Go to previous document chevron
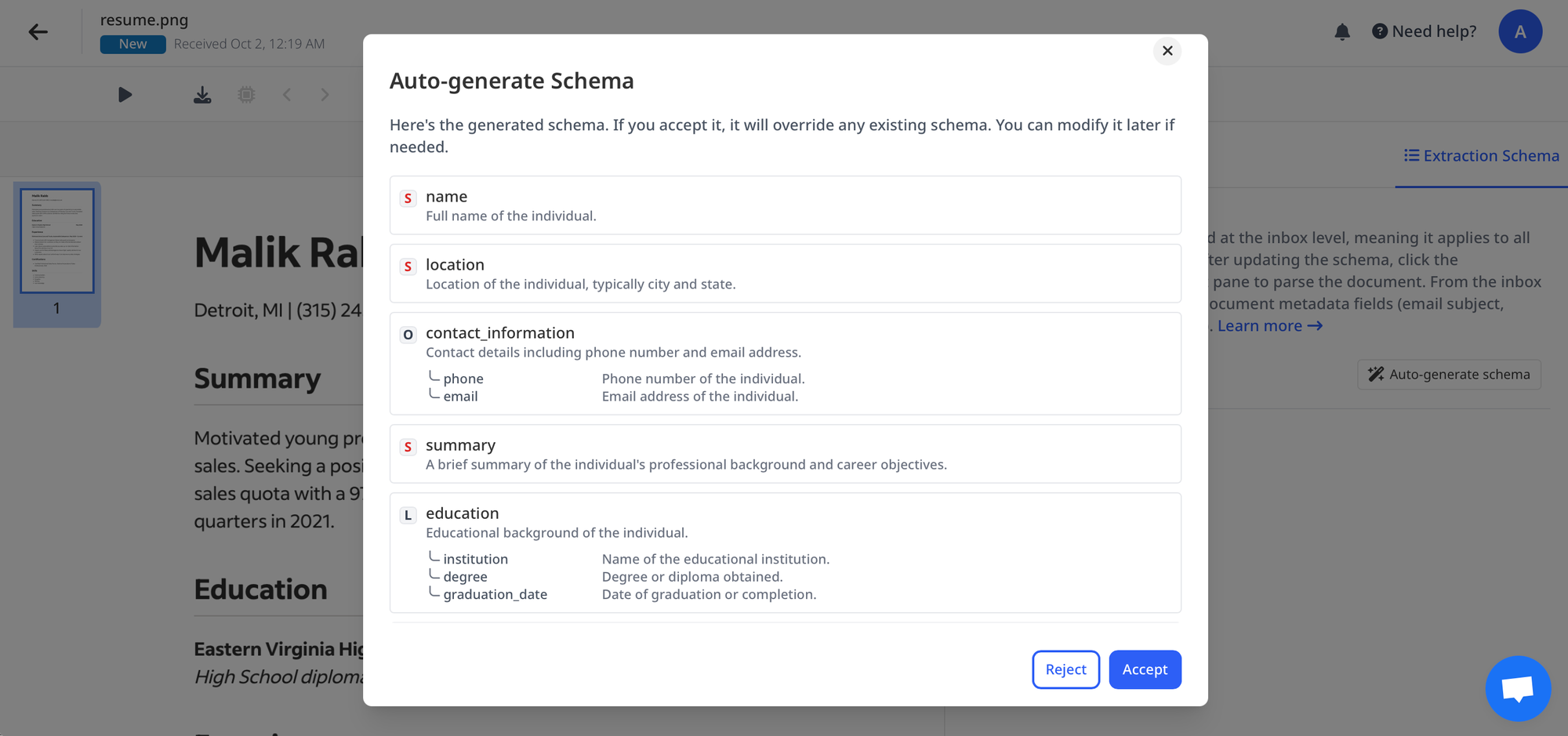The image size is (1568, 736). (x=287, y=95)
